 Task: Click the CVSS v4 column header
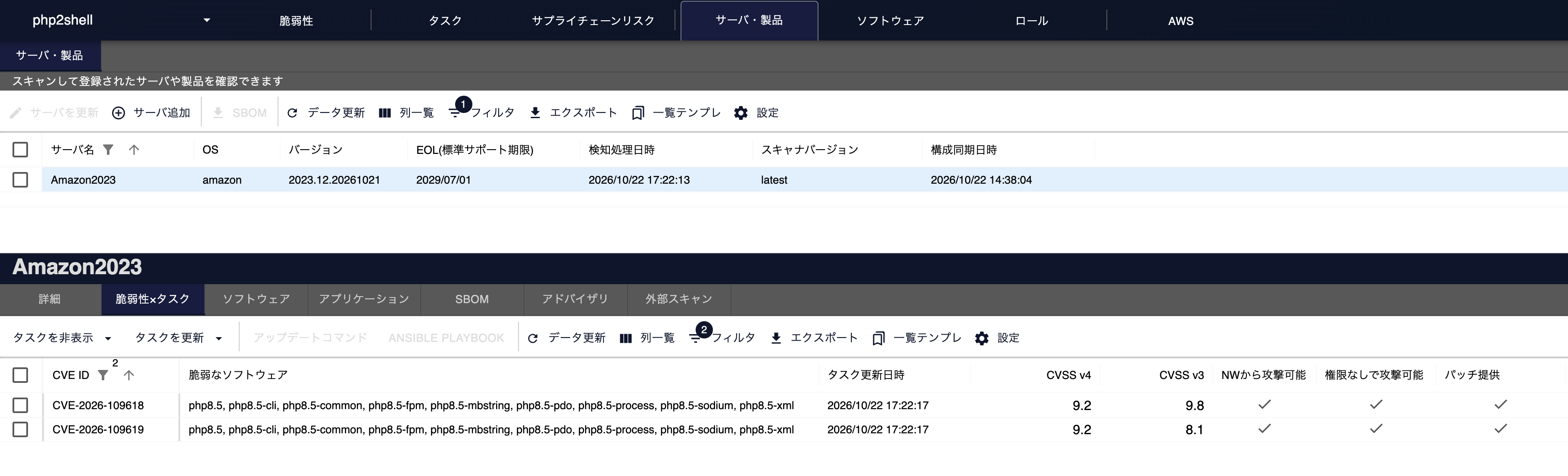pos(1068,375)
